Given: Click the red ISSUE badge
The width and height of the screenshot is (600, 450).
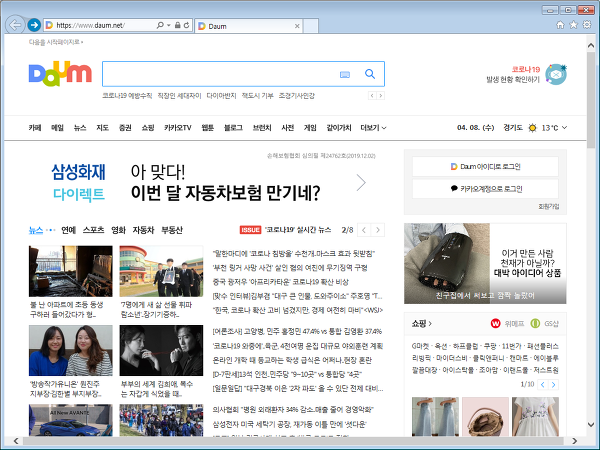Looking at the screenshot, I should 250,230.
